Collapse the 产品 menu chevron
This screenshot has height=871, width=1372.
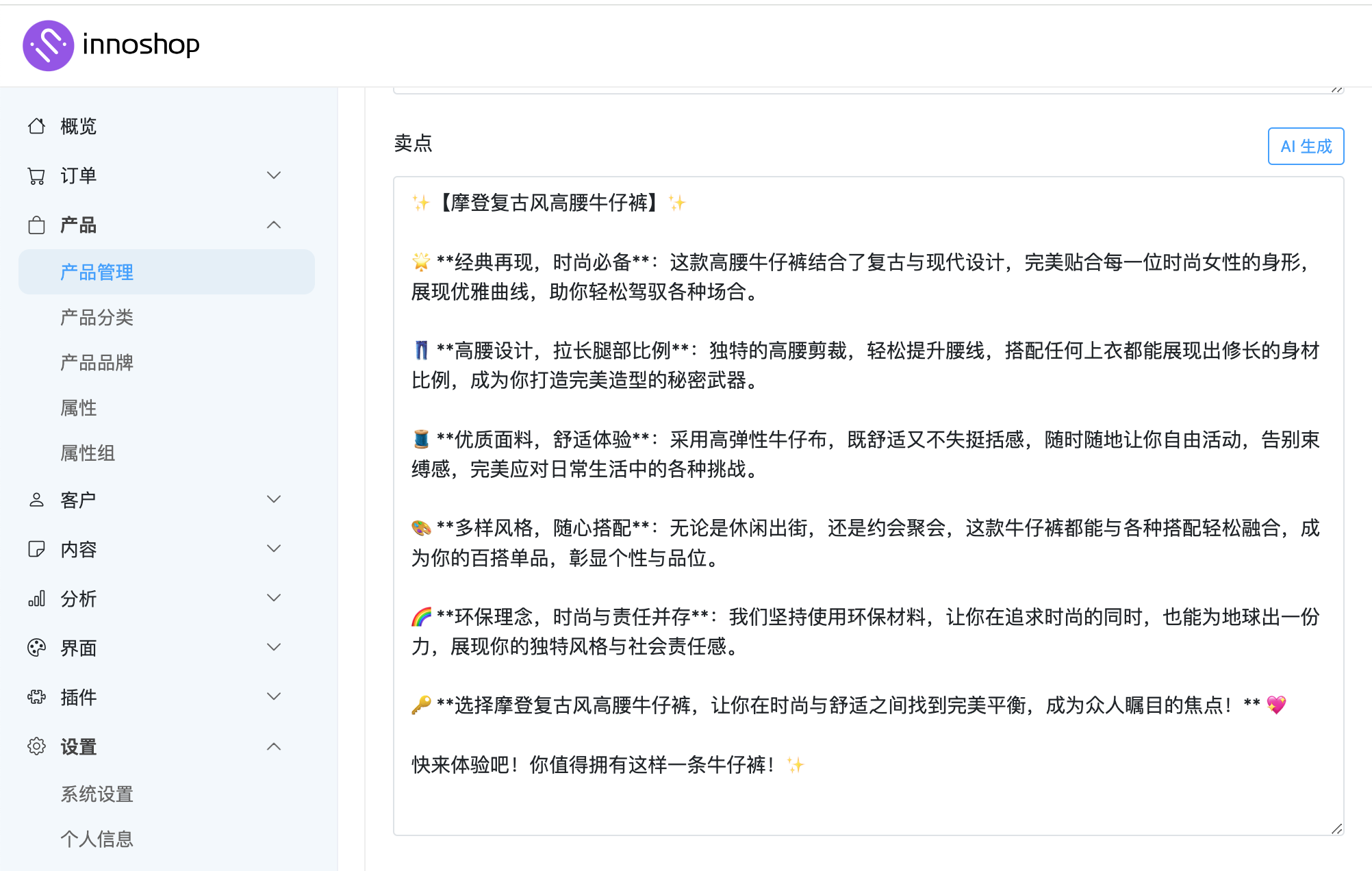point(274,225)
